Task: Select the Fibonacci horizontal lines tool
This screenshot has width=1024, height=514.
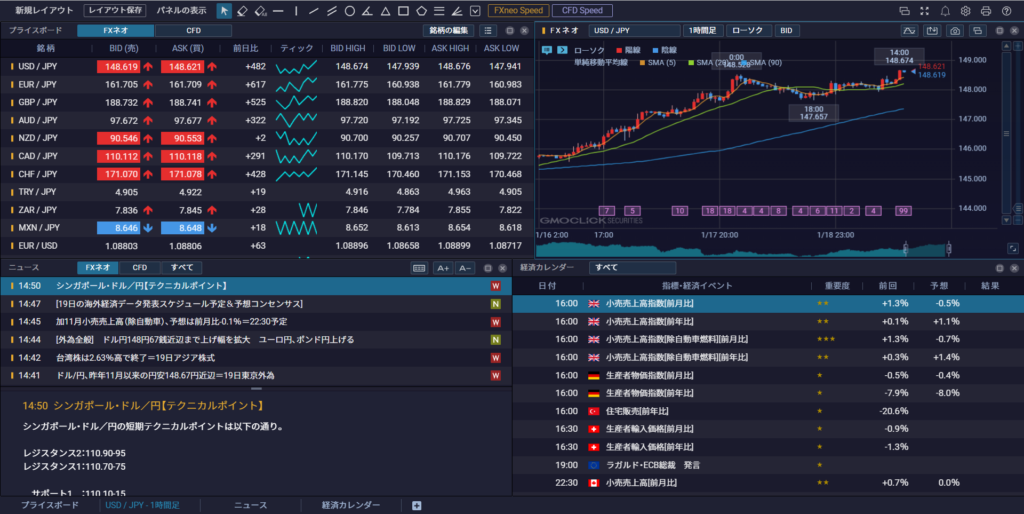Action: click(x=440, y=10)
